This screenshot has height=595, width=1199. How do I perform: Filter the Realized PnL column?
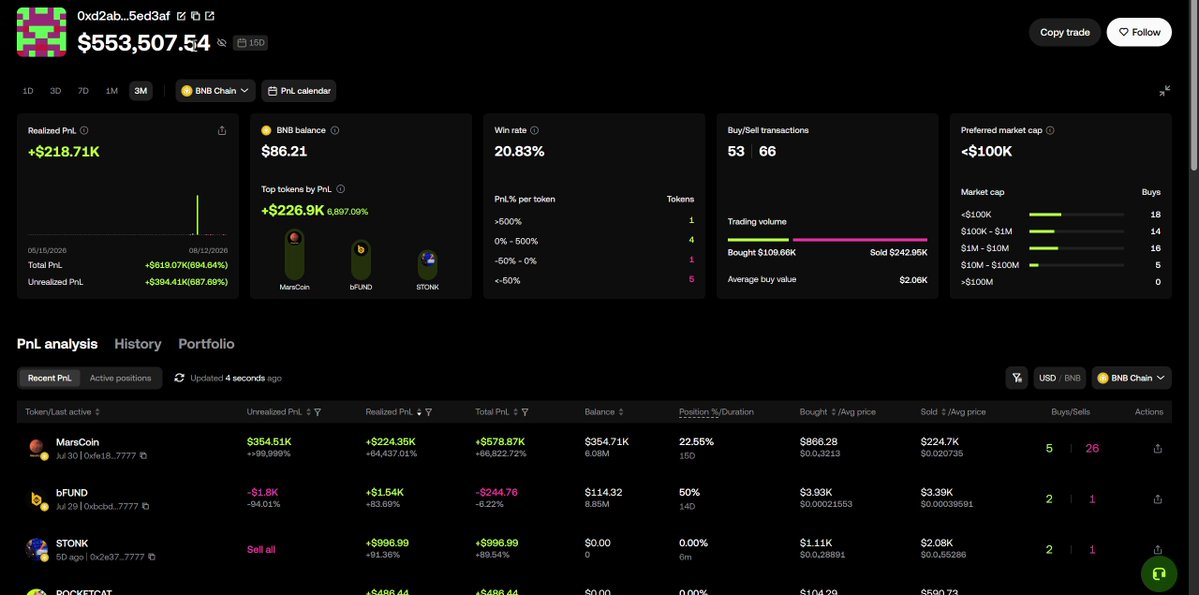(428, 412)
